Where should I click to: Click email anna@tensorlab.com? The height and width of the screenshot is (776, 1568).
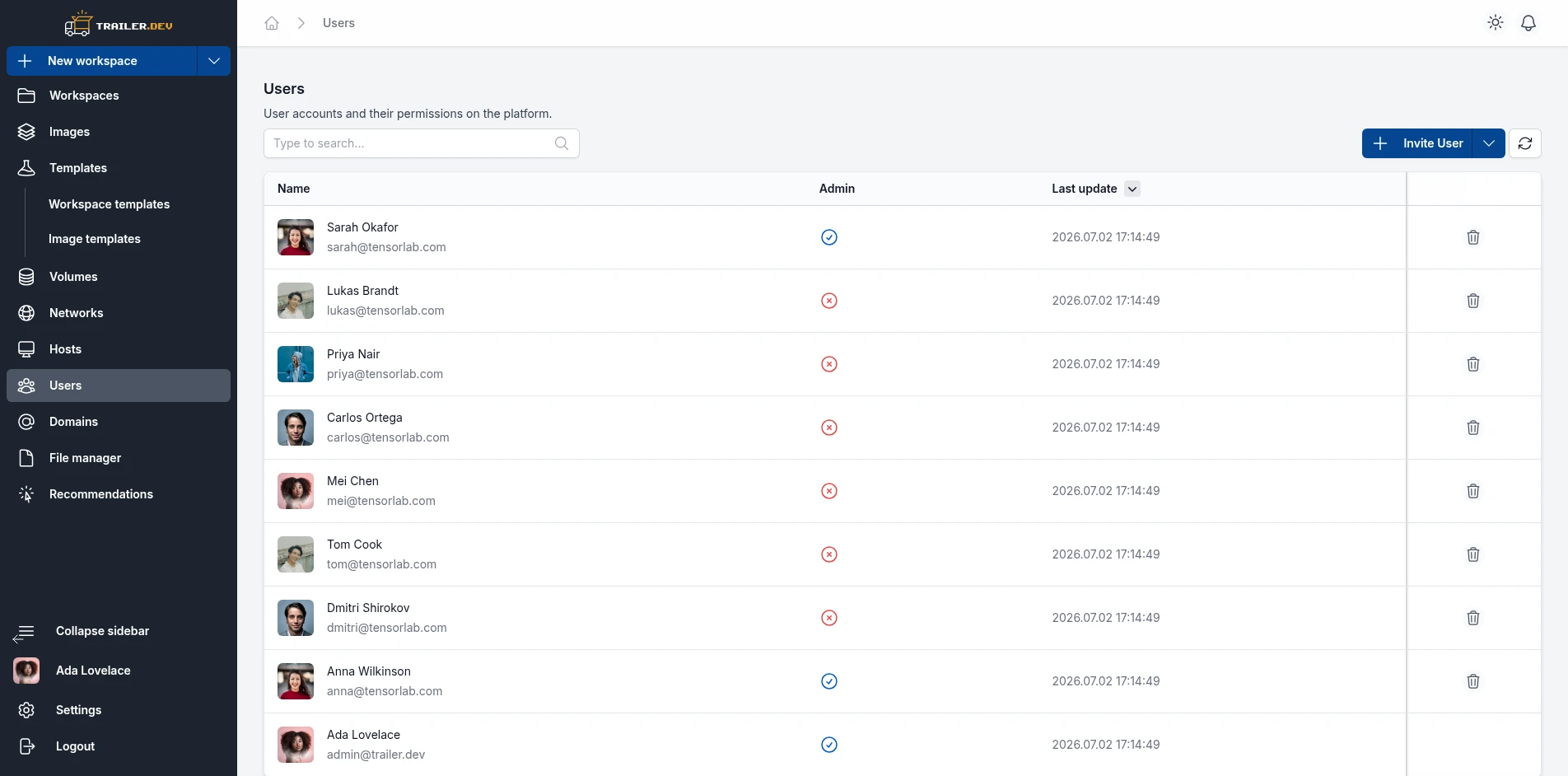[385, 691]
